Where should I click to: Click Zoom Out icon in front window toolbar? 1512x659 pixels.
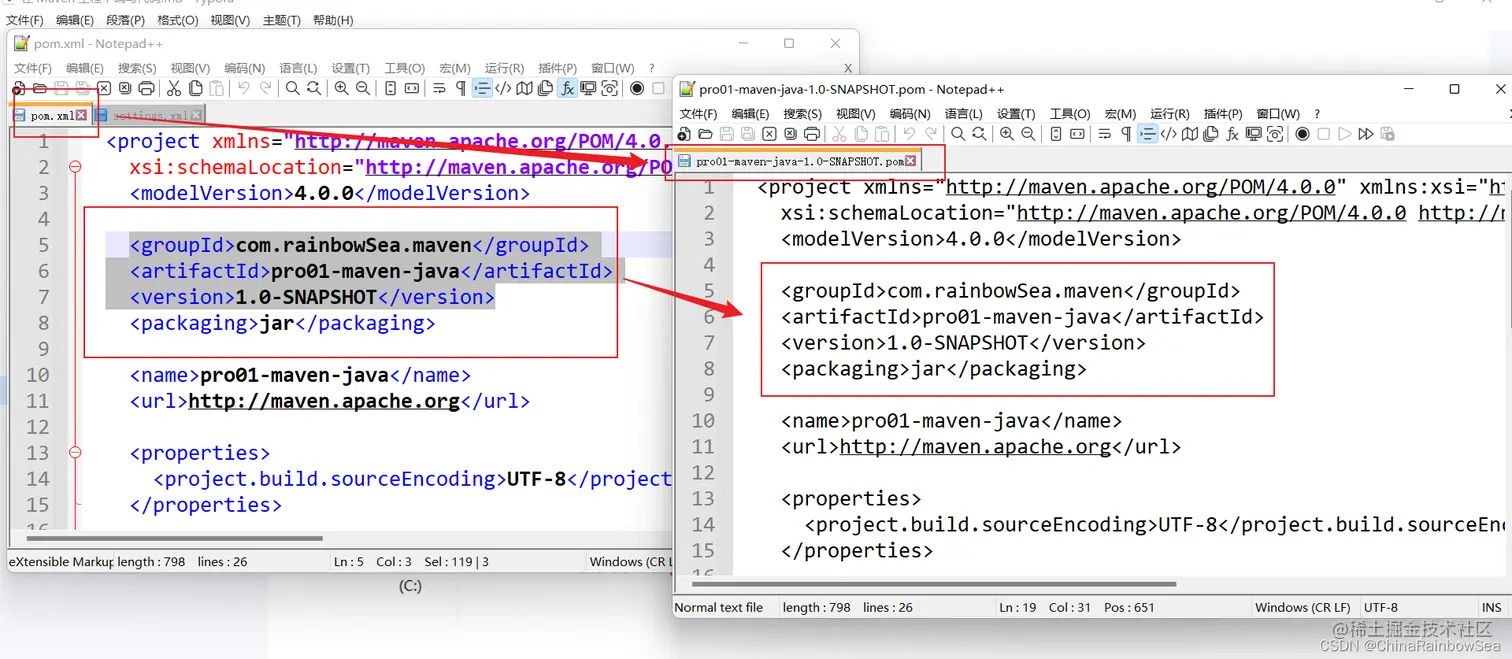point(1028,134)
